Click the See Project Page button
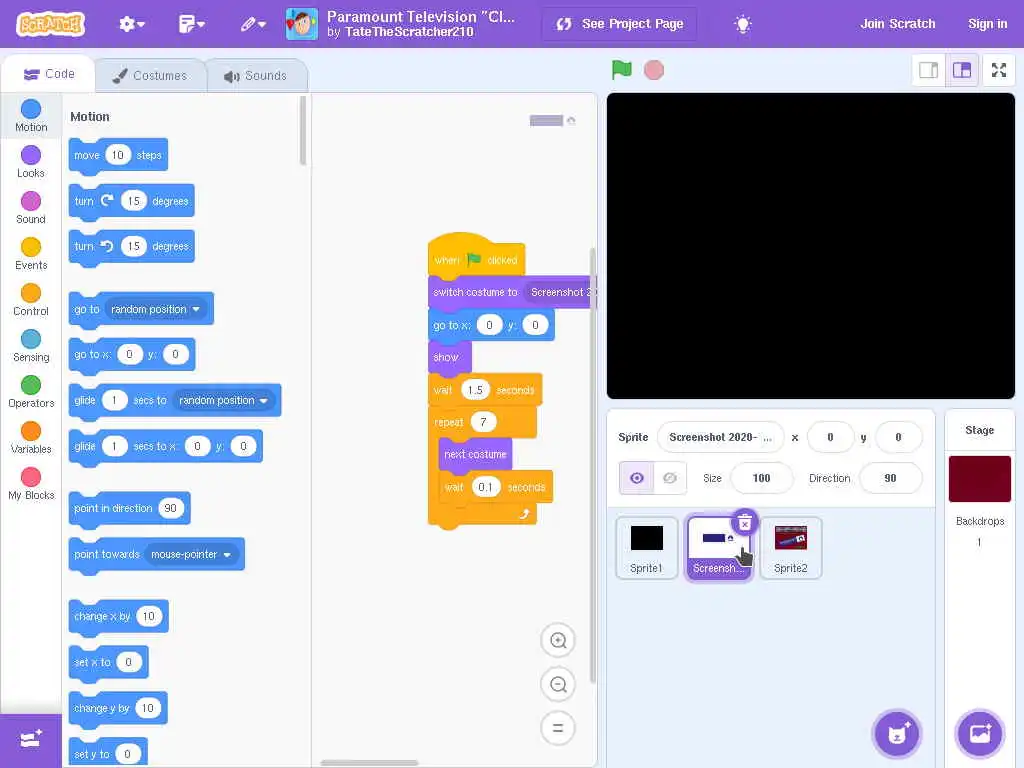The width and height of the screenshot is (1024, 768). 619,24
